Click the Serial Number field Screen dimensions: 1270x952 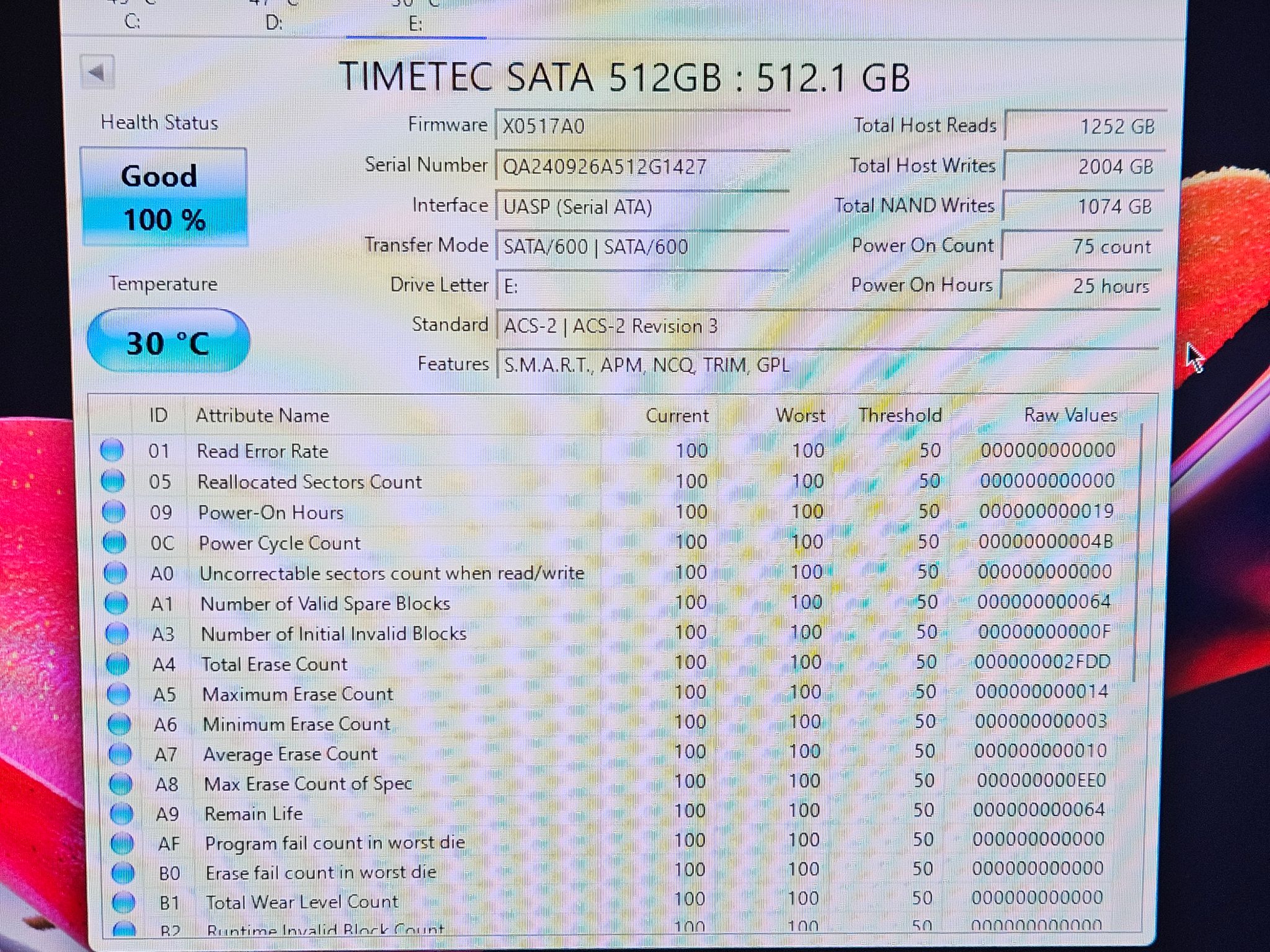(x=642, y=166)
